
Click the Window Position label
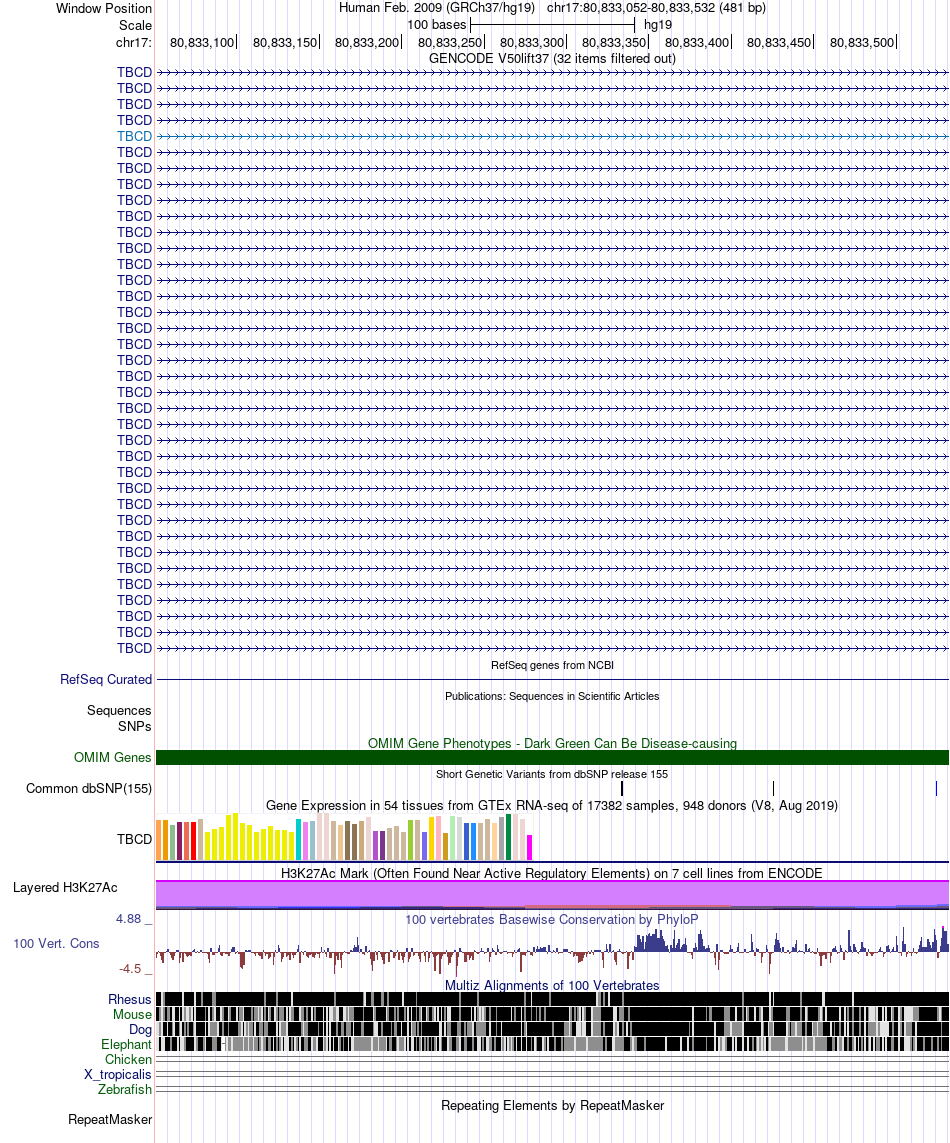(x=104, y=9)
